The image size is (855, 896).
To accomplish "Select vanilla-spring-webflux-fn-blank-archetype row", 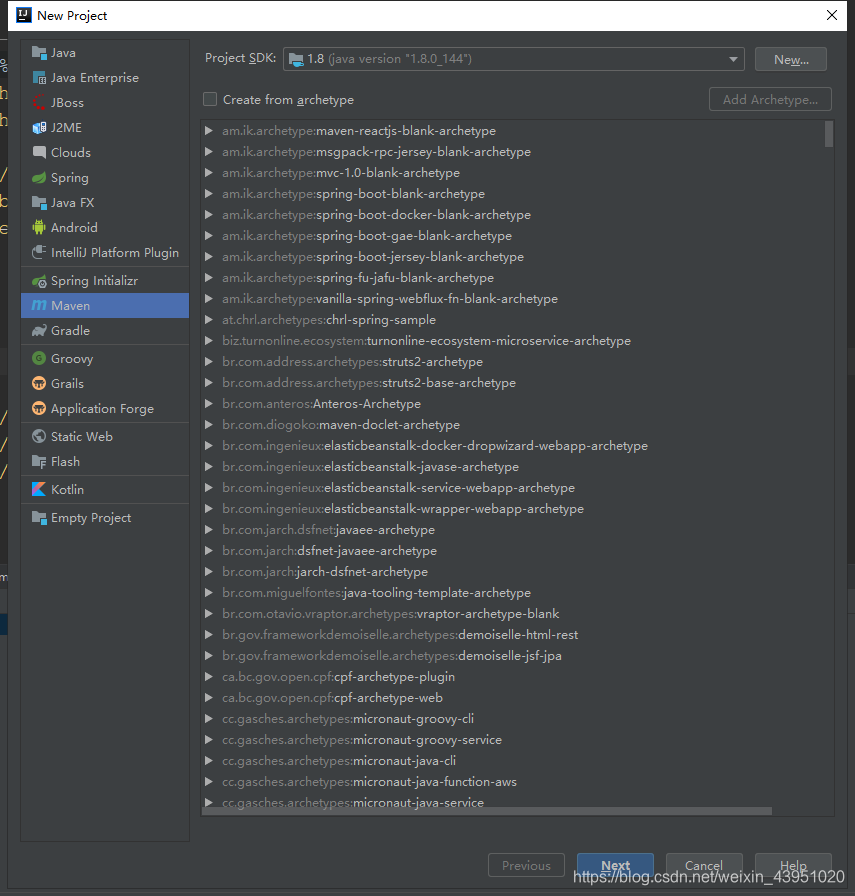I will point(513,299).
